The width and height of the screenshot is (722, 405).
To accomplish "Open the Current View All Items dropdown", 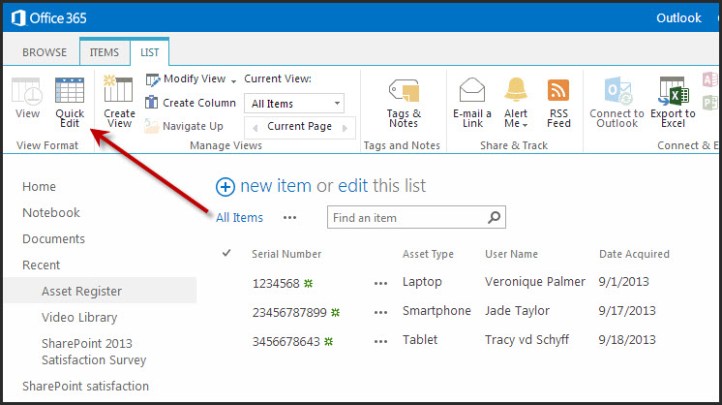I will point(296,103).
